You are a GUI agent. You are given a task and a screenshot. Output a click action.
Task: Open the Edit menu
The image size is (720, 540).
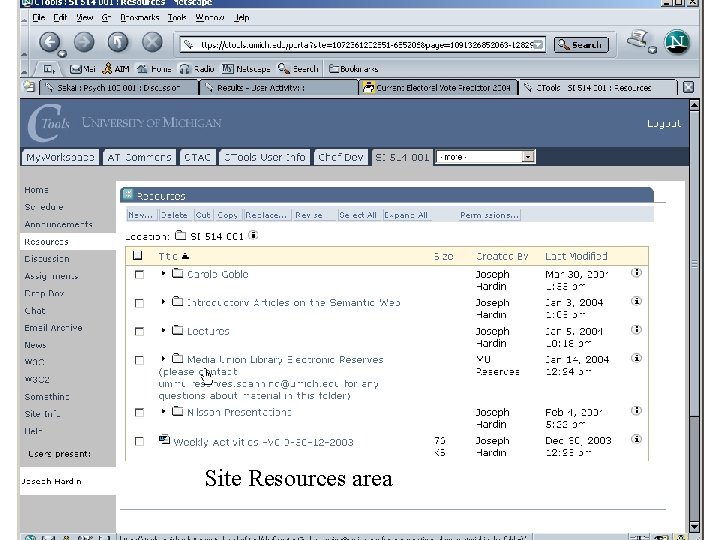pos(60,17)
